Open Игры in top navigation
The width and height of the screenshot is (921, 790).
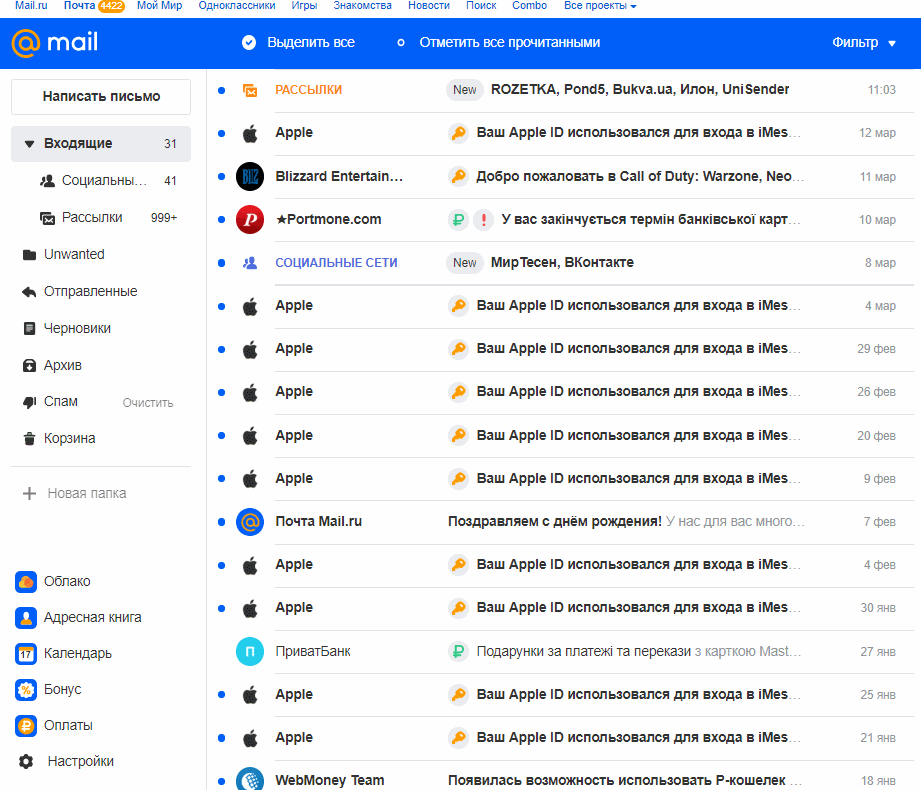tap(304, 6)
